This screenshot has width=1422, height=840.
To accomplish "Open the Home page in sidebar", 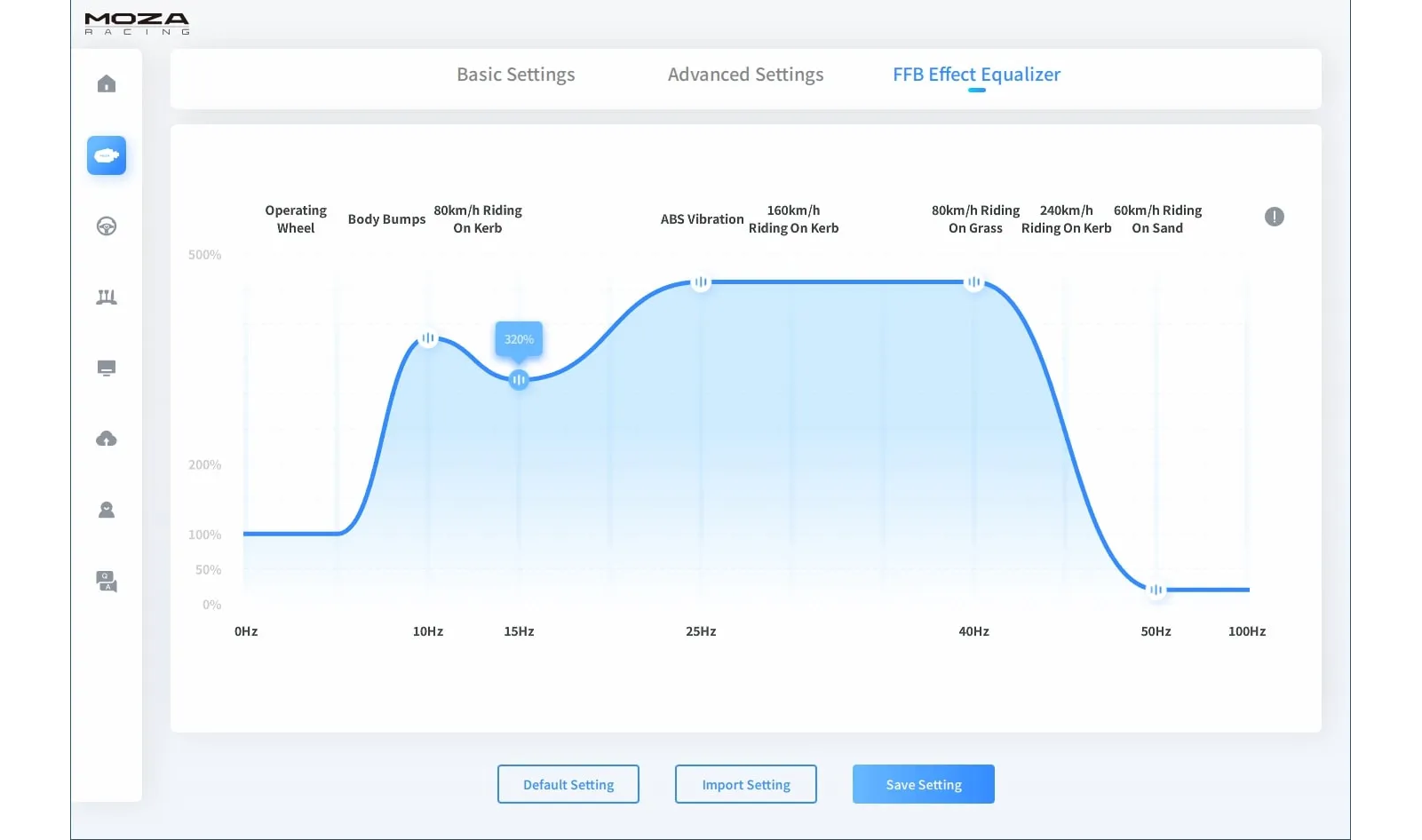I will [x=107, y=84].
